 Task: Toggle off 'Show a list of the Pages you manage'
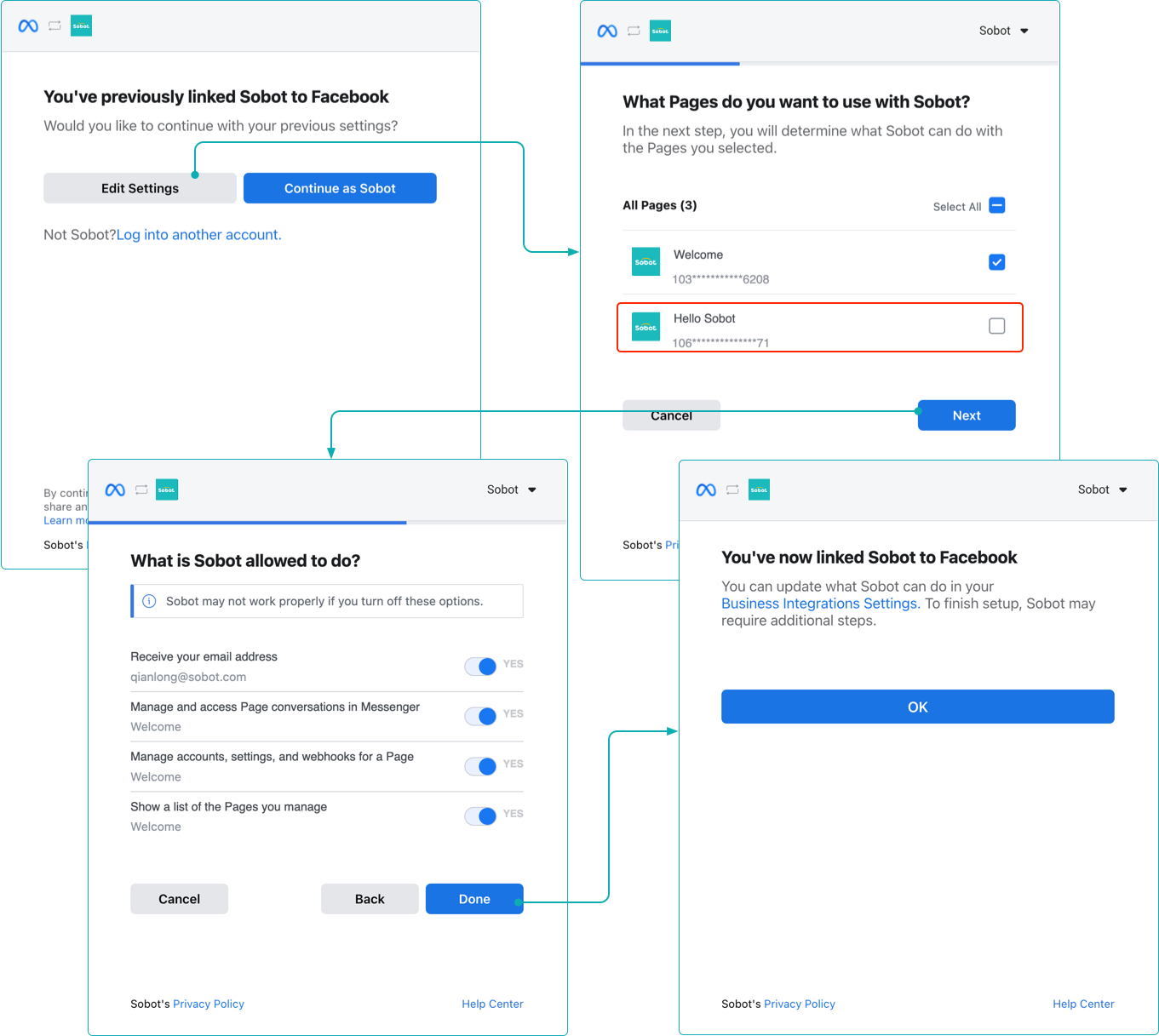tap(480, 816)
